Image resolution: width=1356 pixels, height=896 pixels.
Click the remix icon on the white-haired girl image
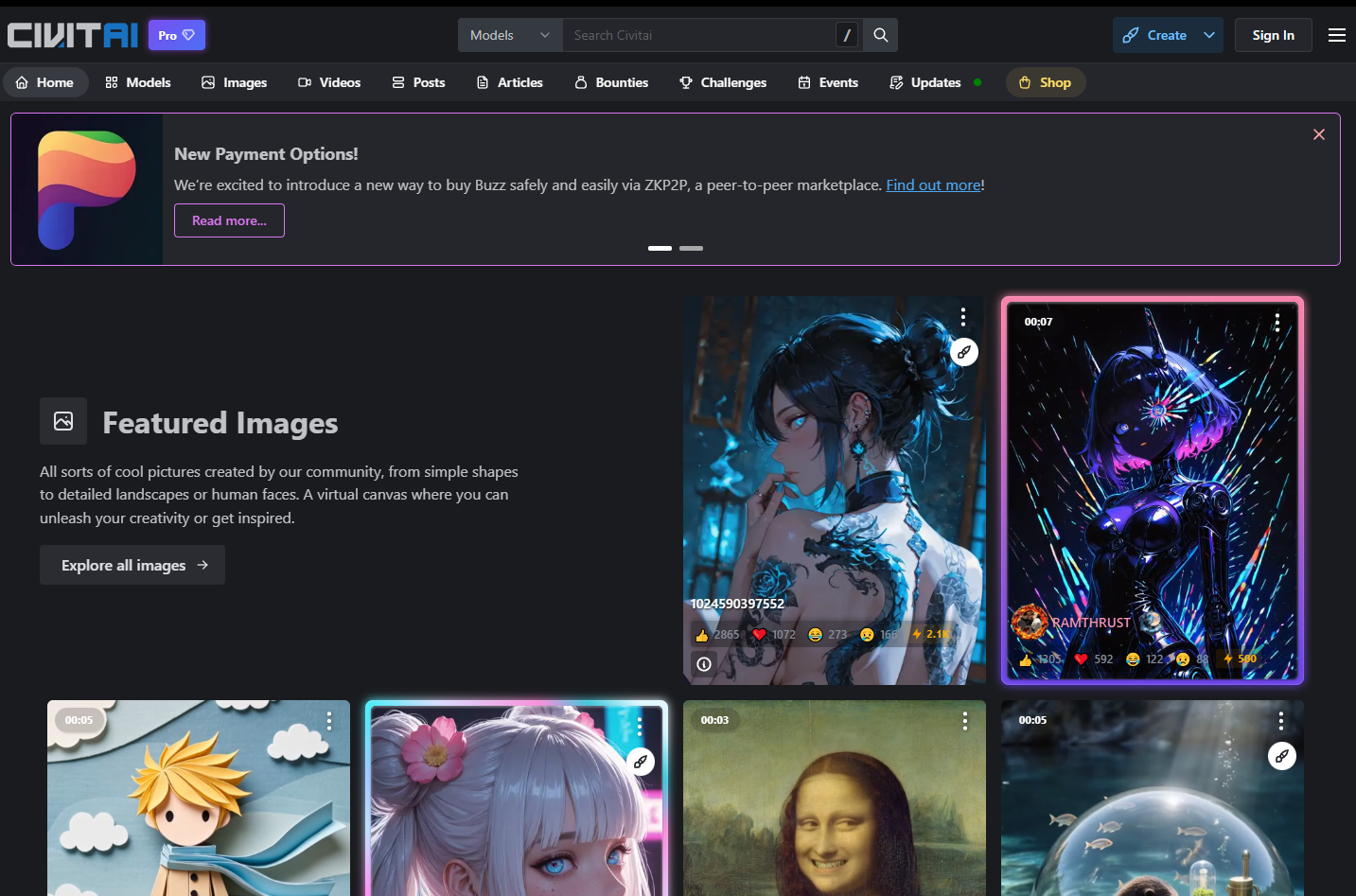tap(641, 761)
